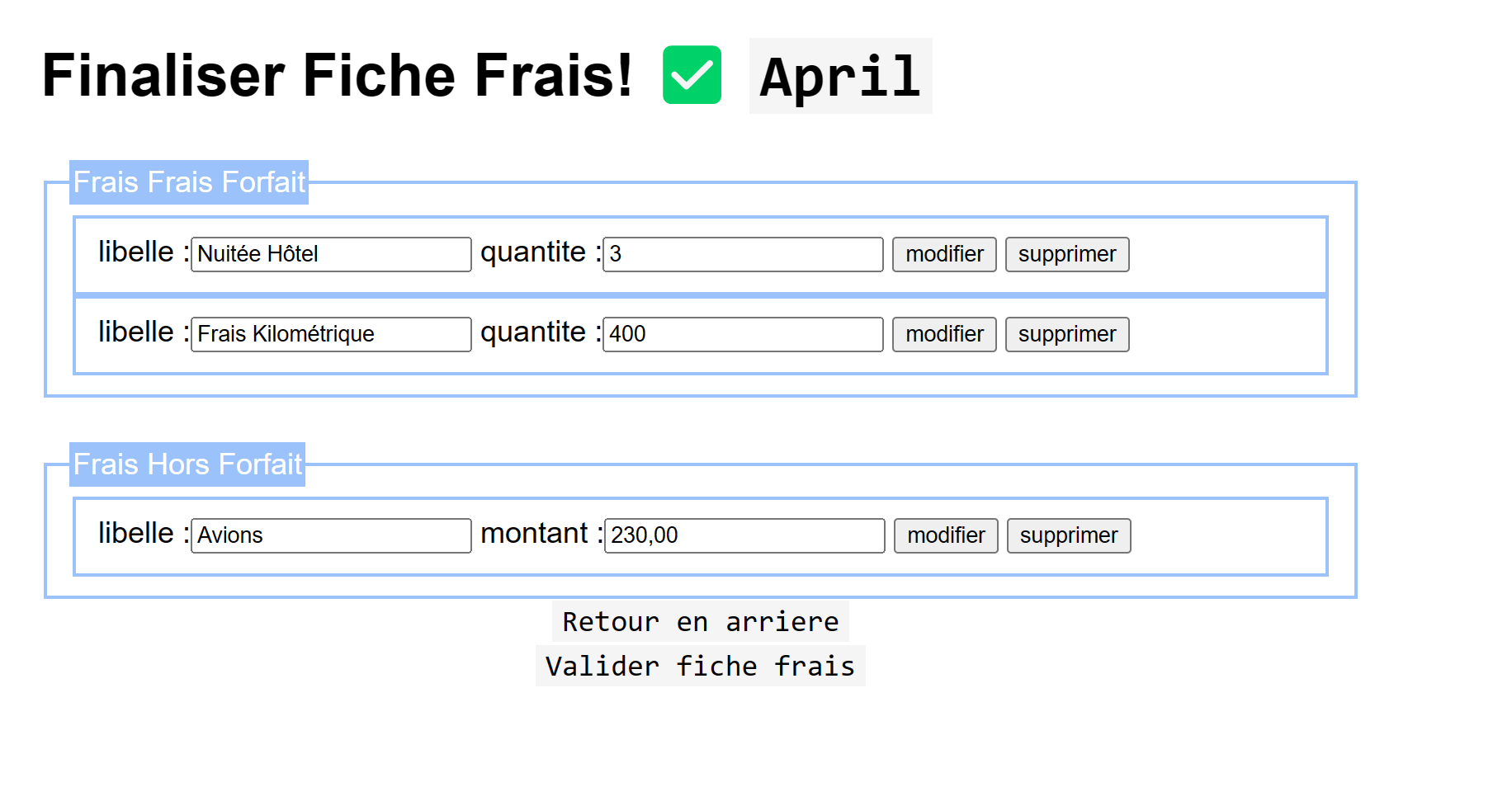Click Valider fiche frais

point(700,666)
